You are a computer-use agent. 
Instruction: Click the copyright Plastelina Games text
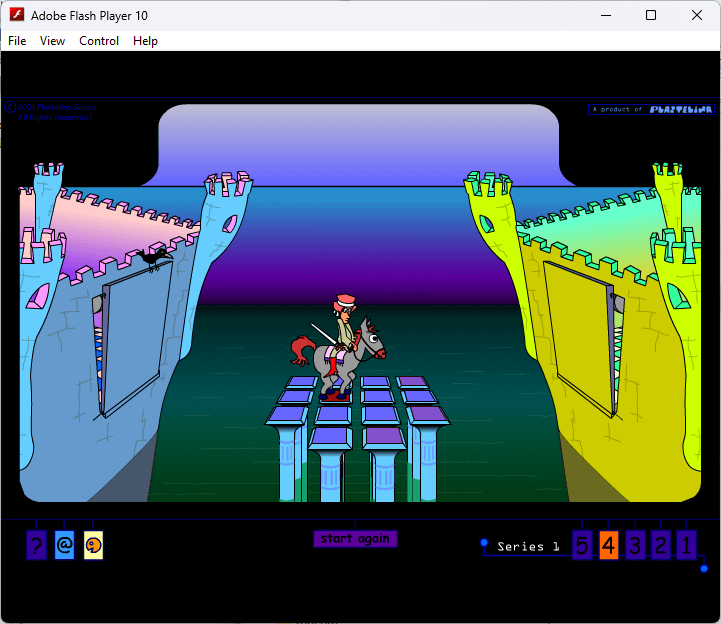(x=51, y=112)
